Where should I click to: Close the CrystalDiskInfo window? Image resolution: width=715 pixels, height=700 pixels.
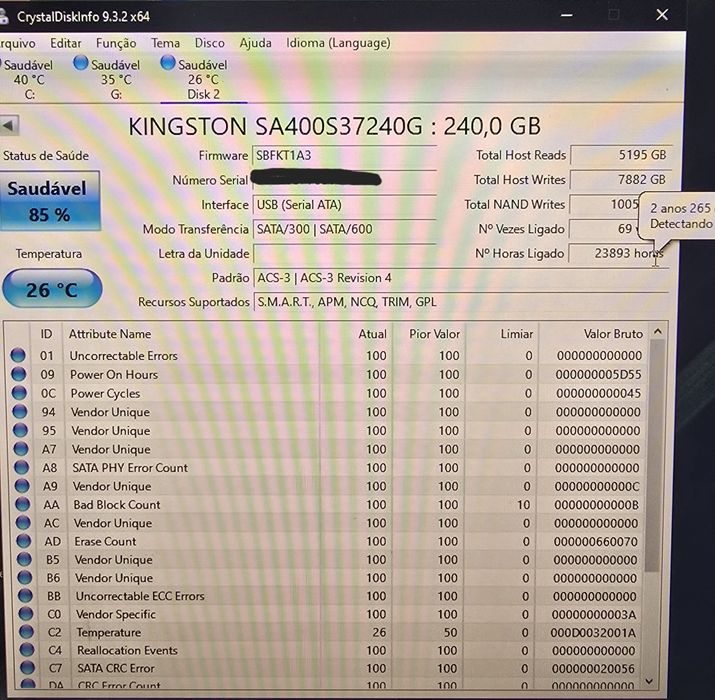click(662, 15)
